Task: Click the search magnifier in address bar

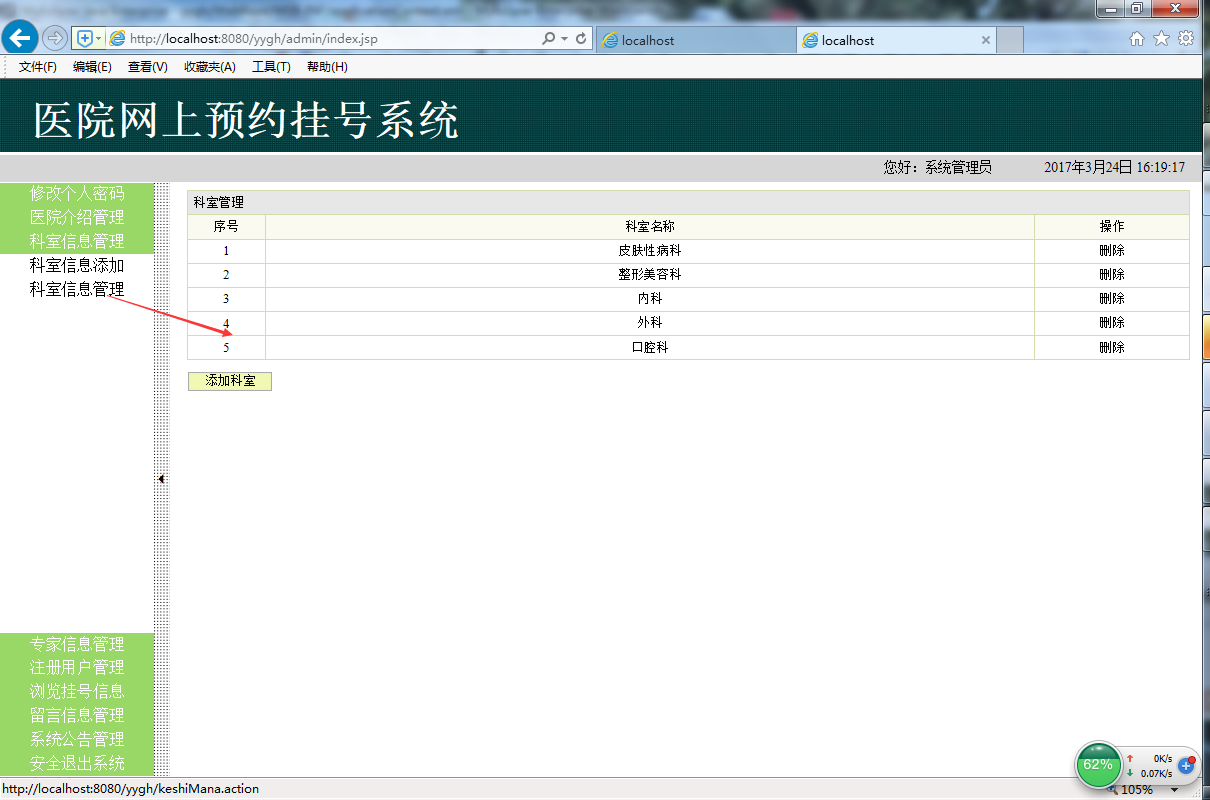Action: (548, 38)
